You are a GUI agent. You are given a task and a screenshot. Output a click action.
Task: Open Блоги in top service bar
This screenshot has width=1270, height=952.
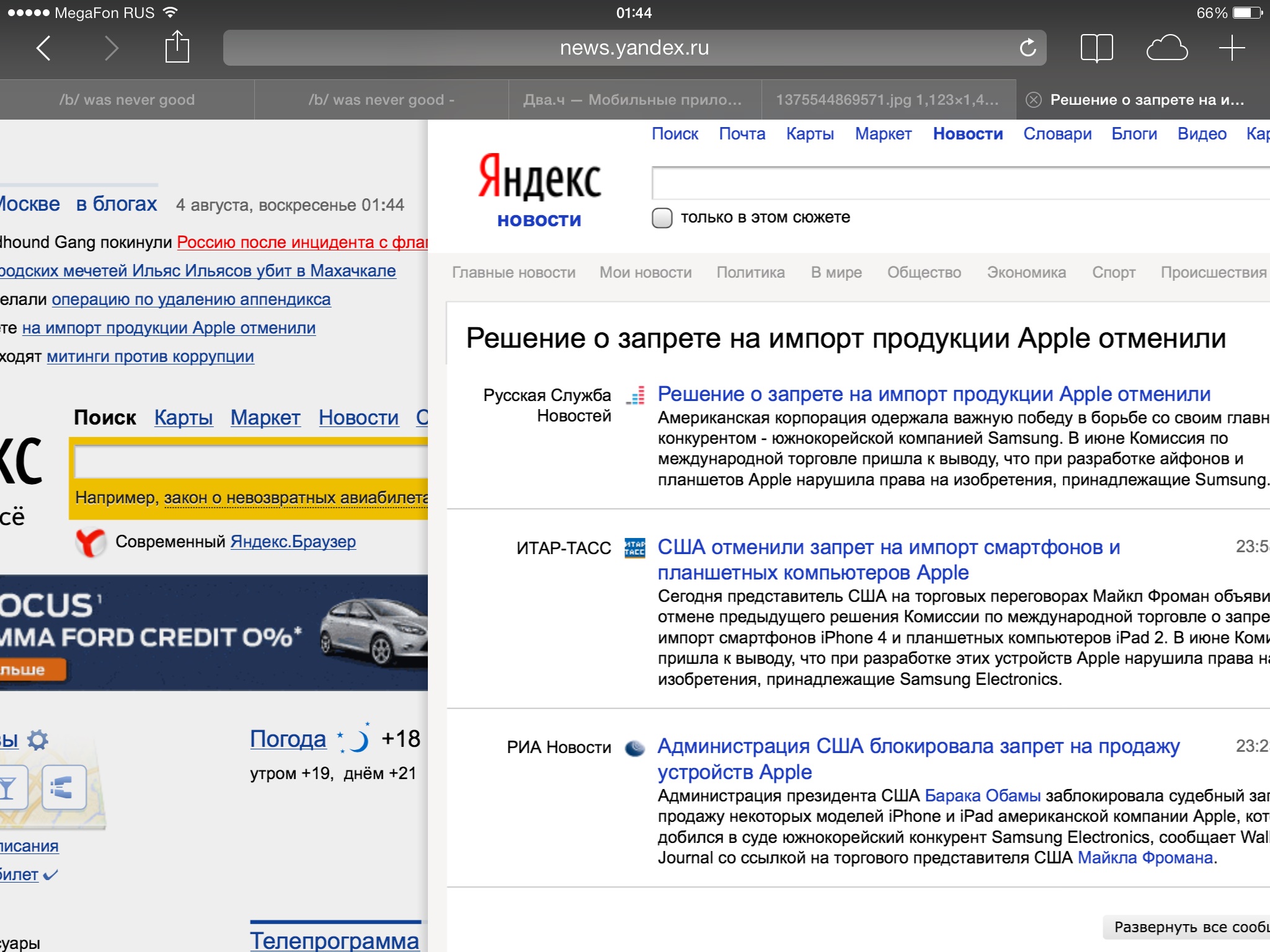(1134, 134)
